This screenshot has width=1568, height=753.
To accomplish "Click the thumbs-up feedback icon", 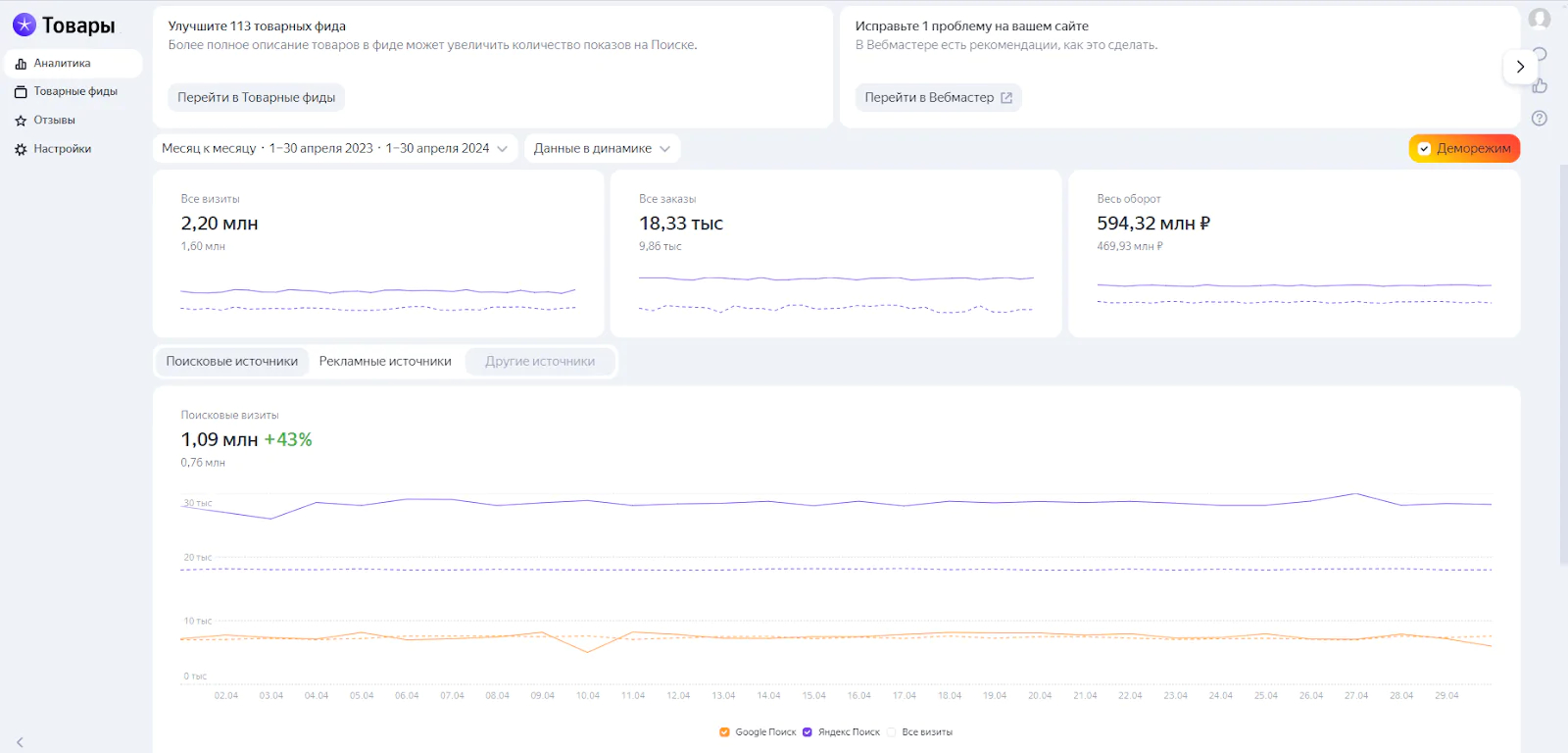I will pos(1540,86).
